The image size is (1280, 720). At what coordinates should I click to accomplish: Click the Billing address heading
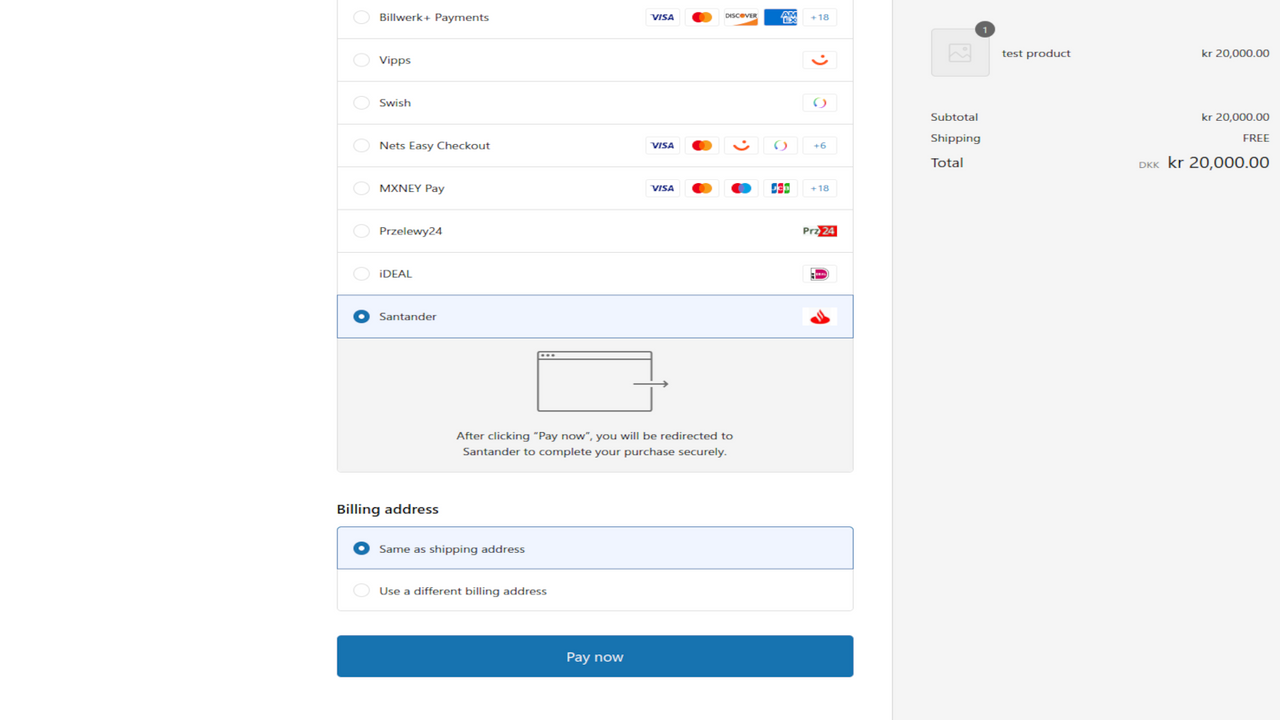coord(388,509)
